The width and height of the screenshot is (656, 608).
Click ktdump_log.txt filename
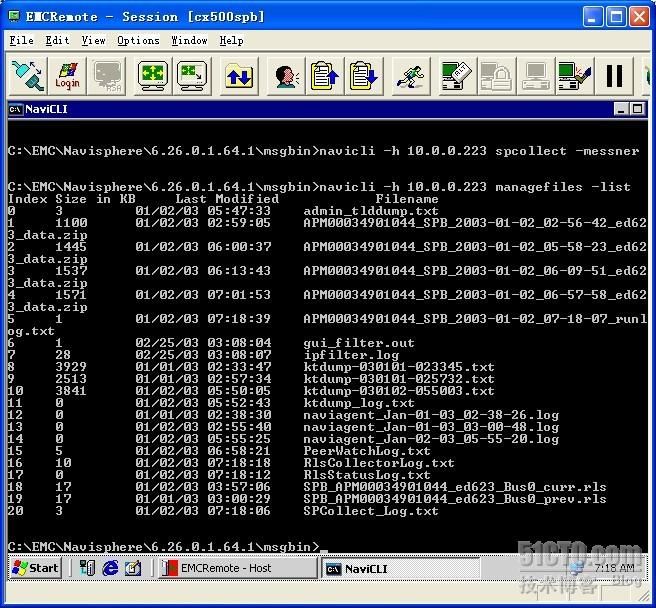click(x=359, y=403)
